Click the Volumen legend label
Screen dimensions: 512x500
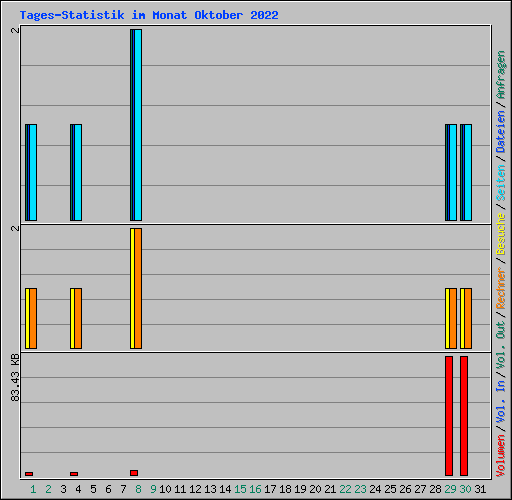pos(501,456)
